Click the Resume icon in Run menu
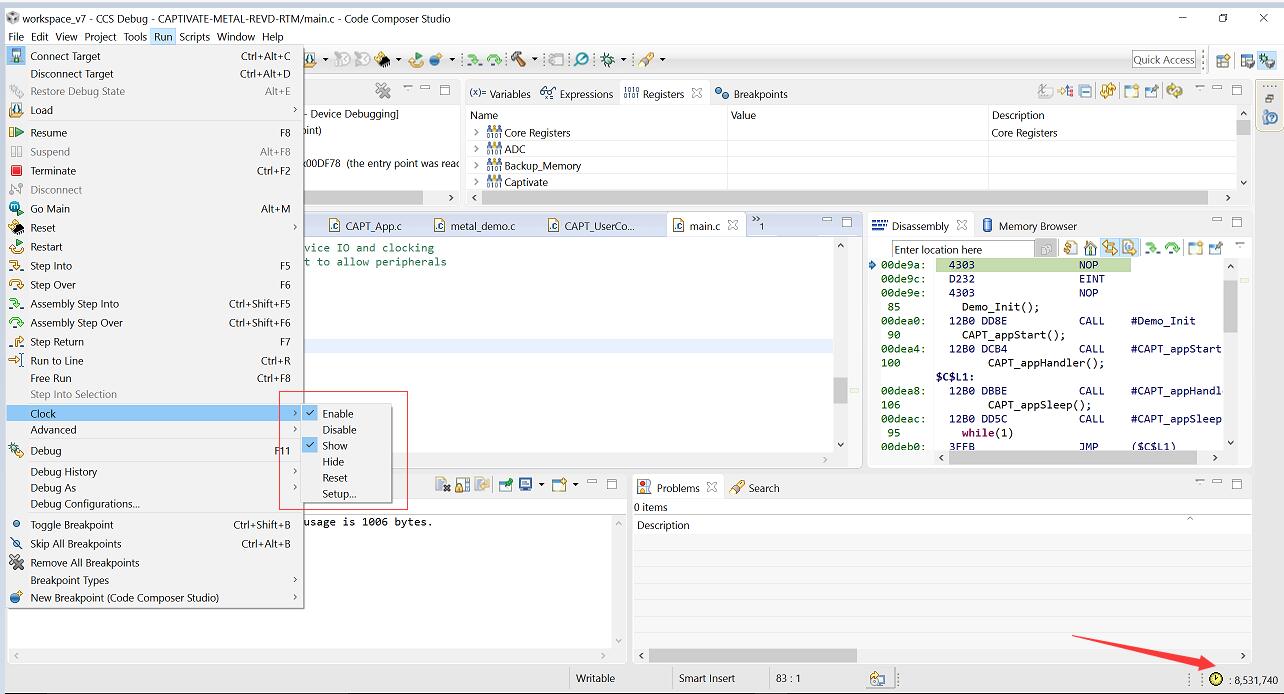 click(16, 133)
